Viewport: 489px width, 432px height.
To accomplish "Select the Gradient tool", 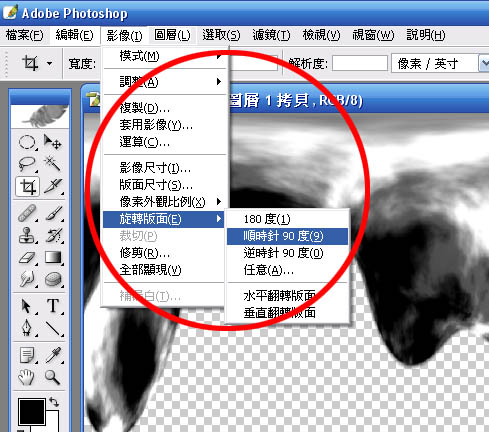I will [53, 257].
